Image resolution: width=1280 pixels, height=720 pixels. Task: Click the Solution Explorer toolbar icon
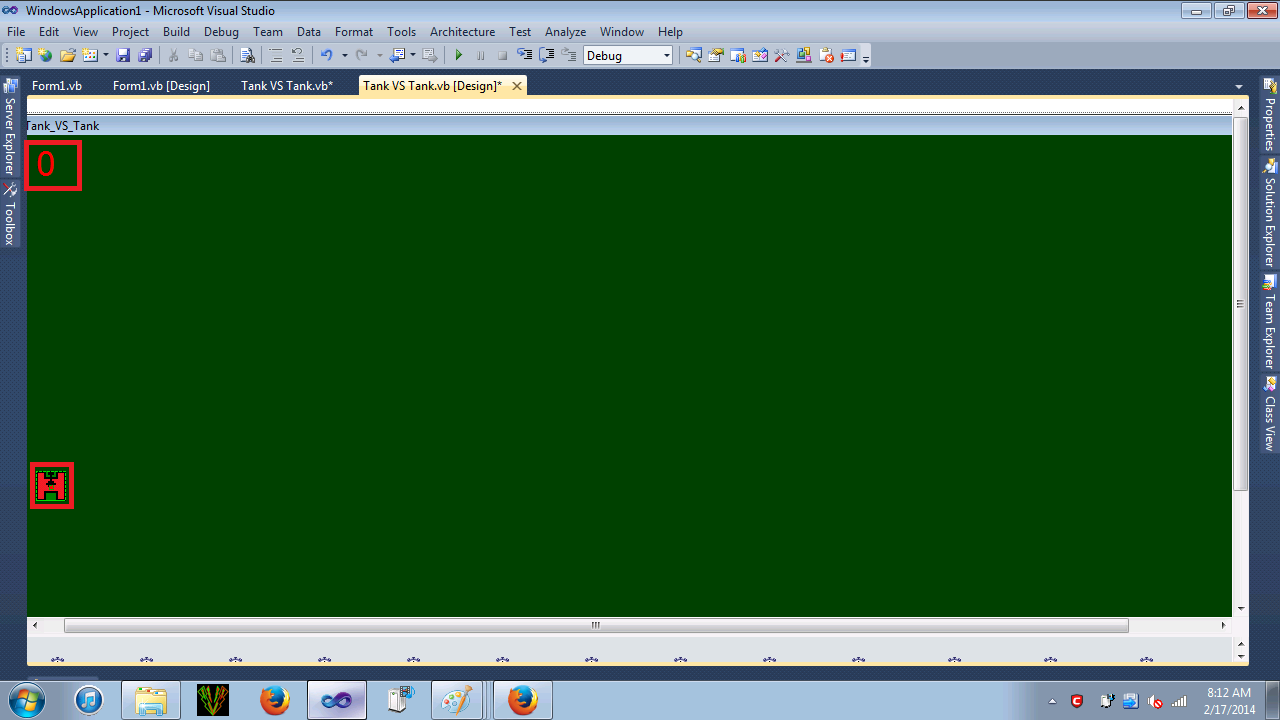693,56
